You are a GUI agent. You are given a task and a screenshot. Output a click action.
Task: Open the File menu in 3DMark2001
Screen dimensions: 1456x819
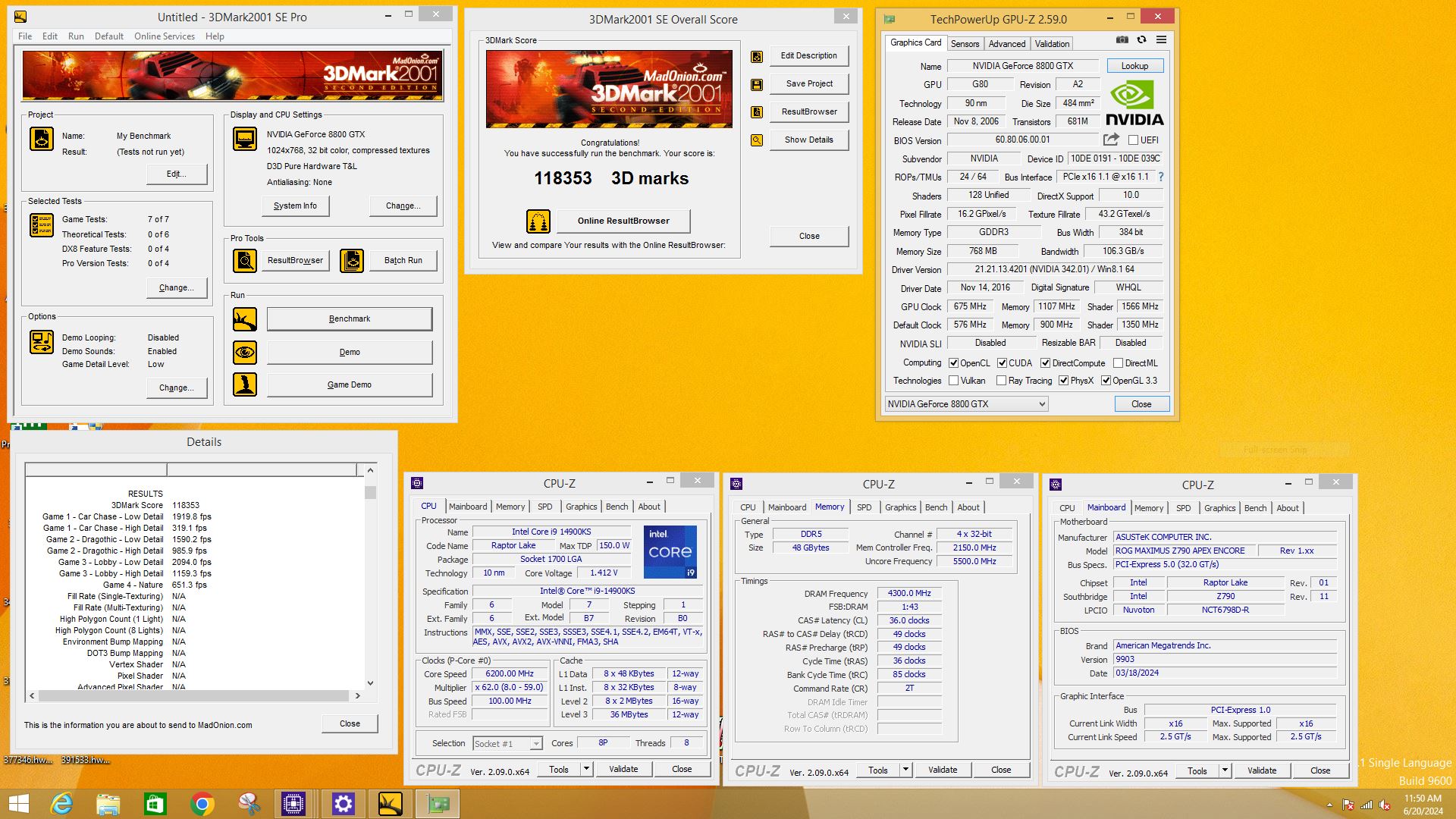pyautogui.click(x=25, y=36)
